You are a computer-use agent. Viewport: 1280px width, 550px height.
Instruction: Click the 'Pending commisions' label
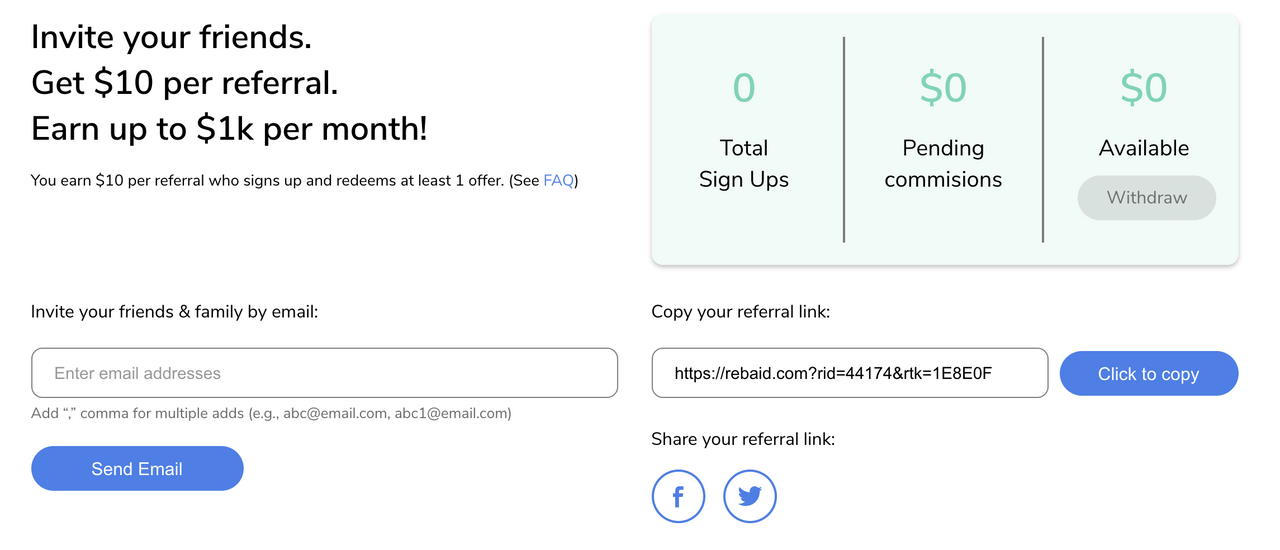pyautogui.click(x=943, y=164)
